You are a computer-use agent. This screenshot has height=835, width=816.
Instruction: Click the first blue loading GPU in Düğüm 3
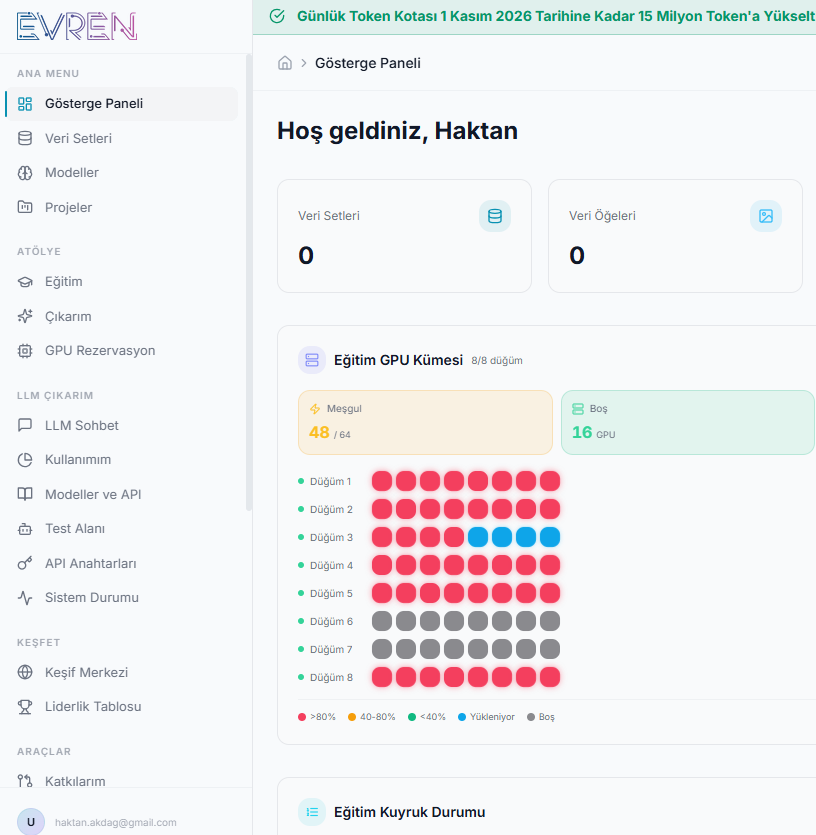point(478,537)
